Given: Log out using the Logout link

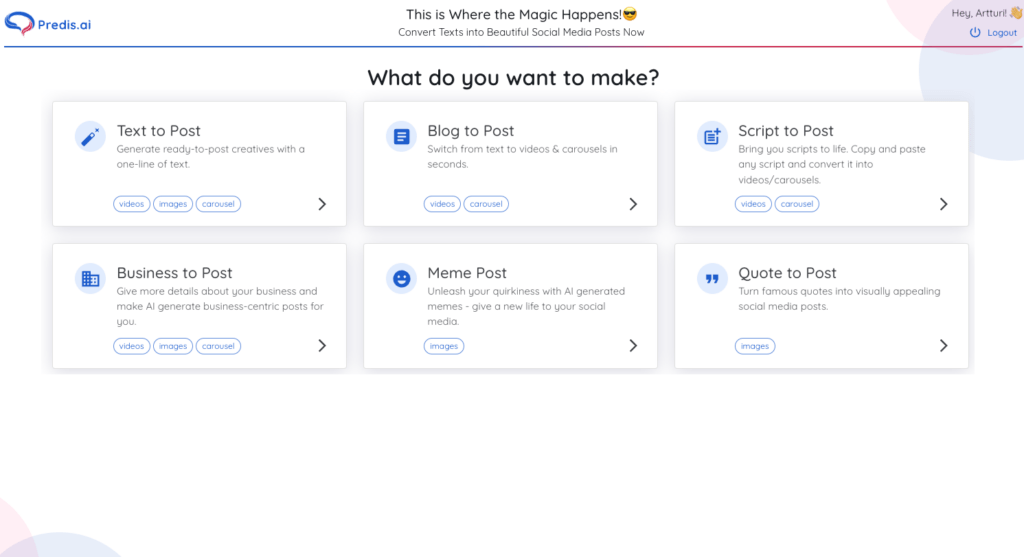Looking at the screenshot, I should [x=1002, y=33].
